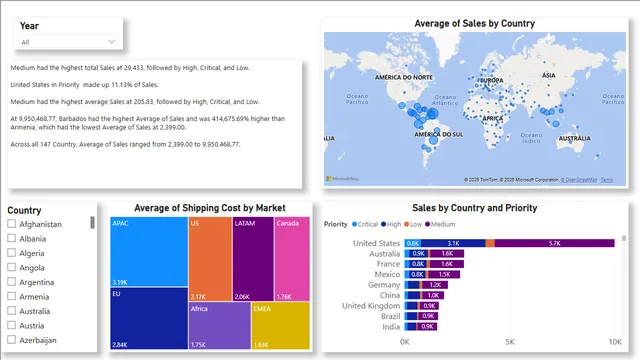Click the AMÉRICA DO SUL map label
The width and height of the screenshot is (640, 360).
(x=439, y=134)
